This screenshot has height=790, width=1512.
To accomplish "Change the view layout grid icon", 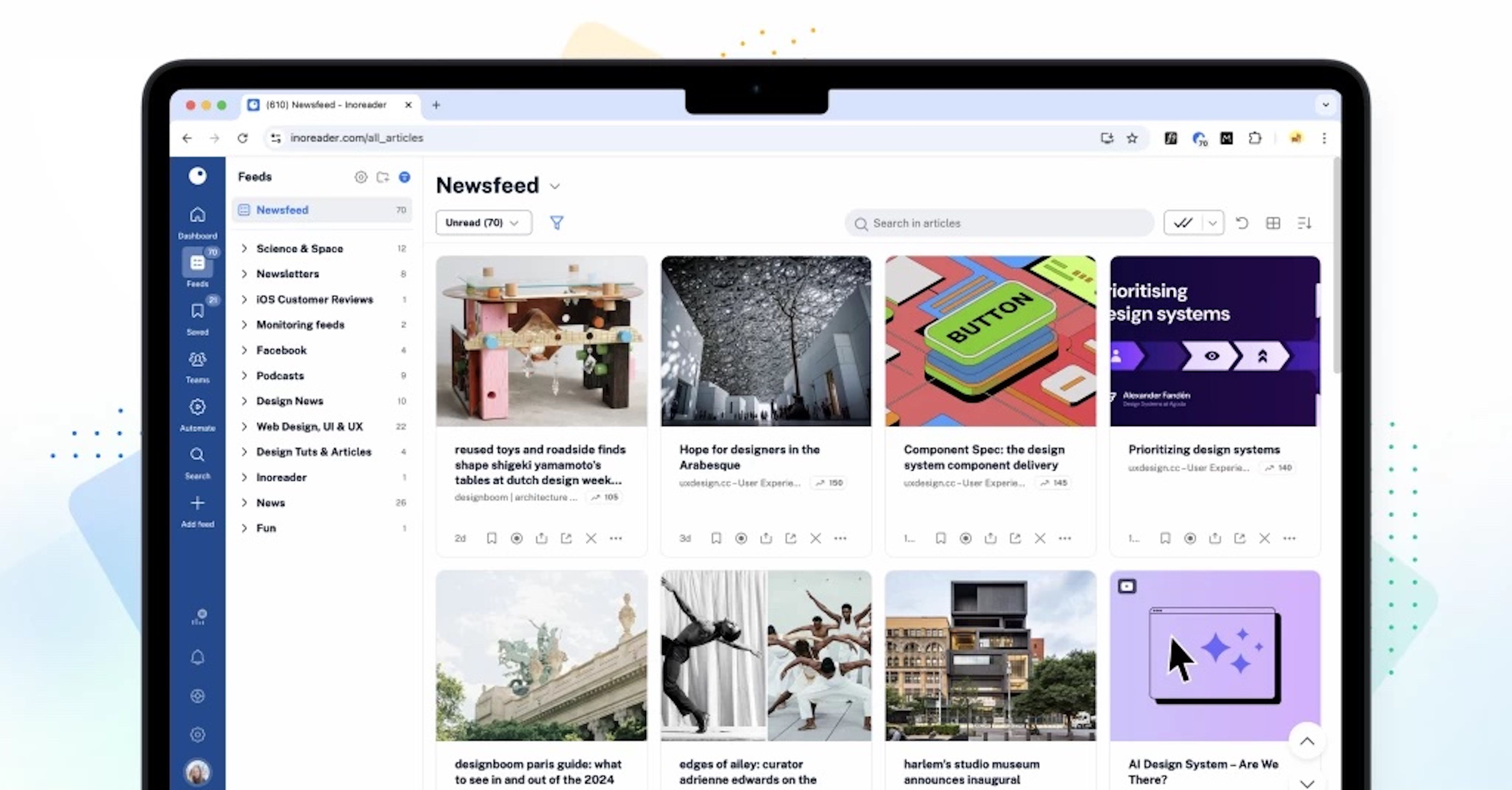I will (x=1273, y=222).
